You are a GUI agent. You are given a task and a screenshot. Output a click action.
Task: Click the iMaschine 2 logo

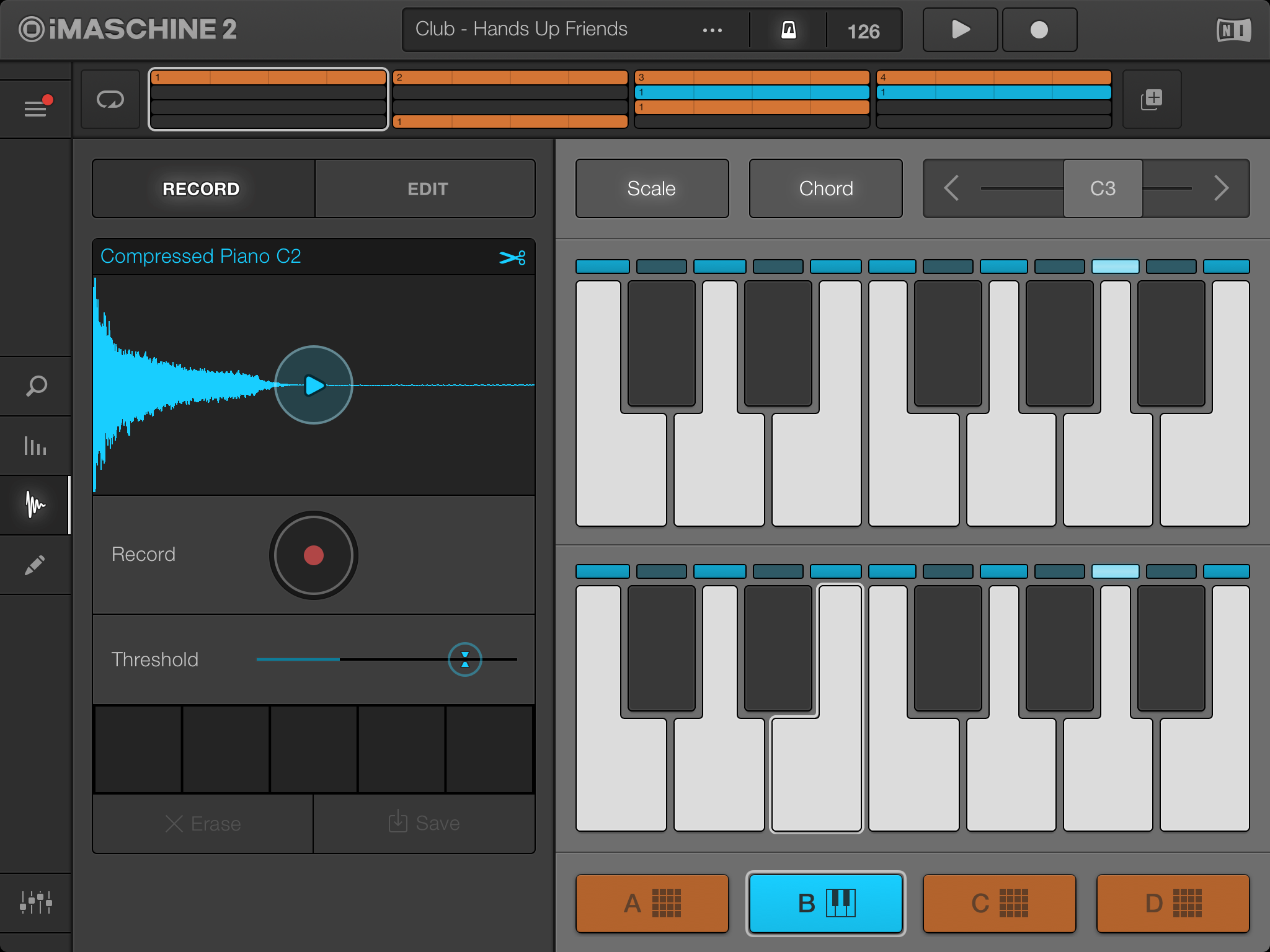pyautogui.click(x=128, y=29)
